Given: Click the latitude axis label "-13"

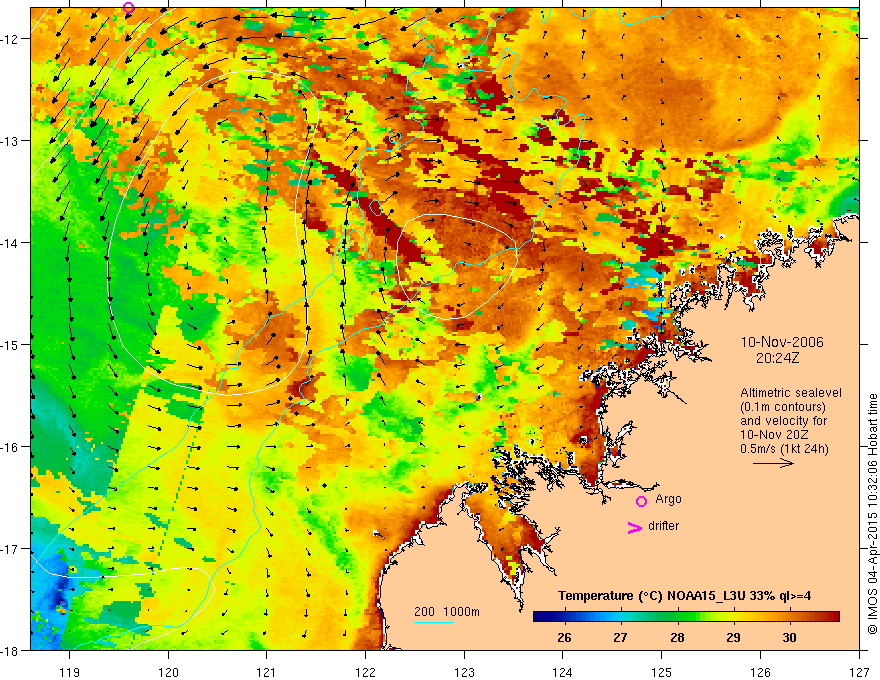Looking at the screenshot, I should (10, 141).
